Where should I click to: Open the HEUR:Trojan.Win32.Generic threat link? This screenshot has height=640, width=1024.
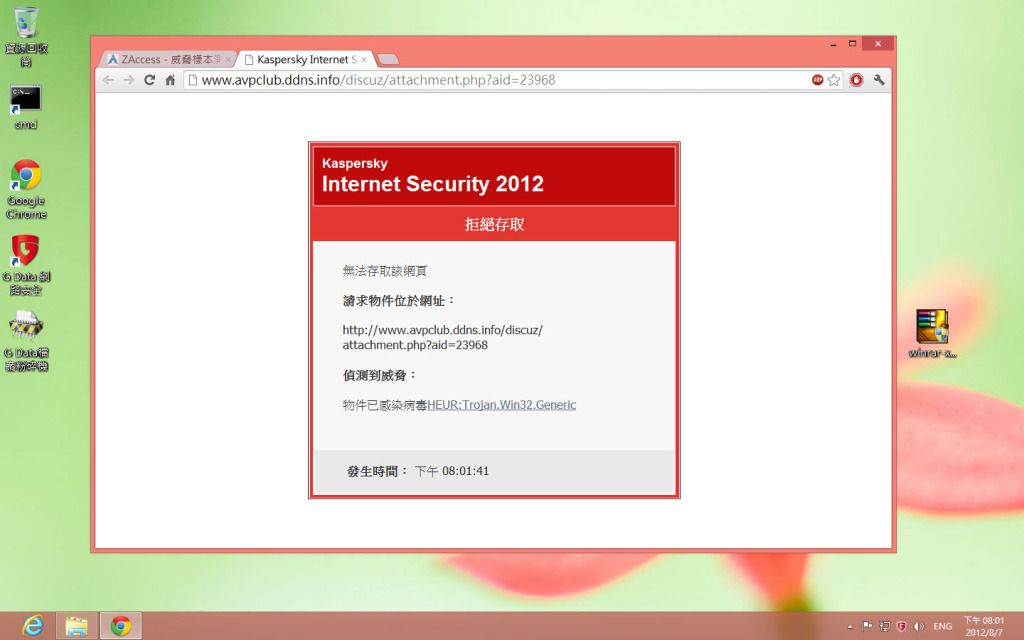click(x=502, y=405)
